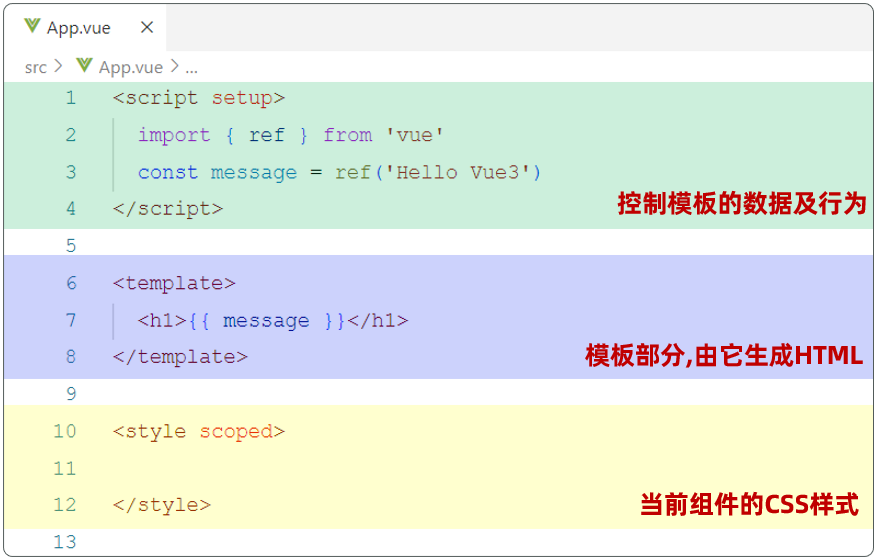This screenshot has width=878, height=559.
Task: Click line number 5 in gutter
Action: coord(71,246)
